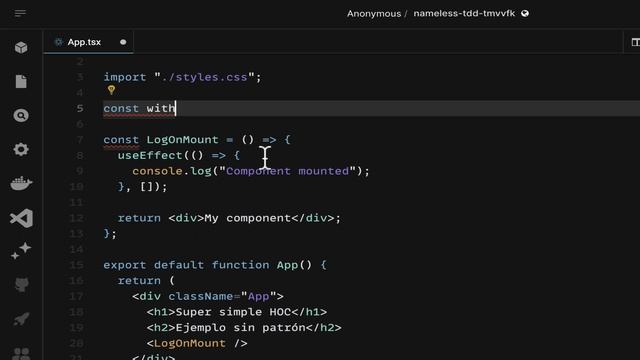
Task: Click the 'LogOnMount' identifier on line 7
Action: 182,140
